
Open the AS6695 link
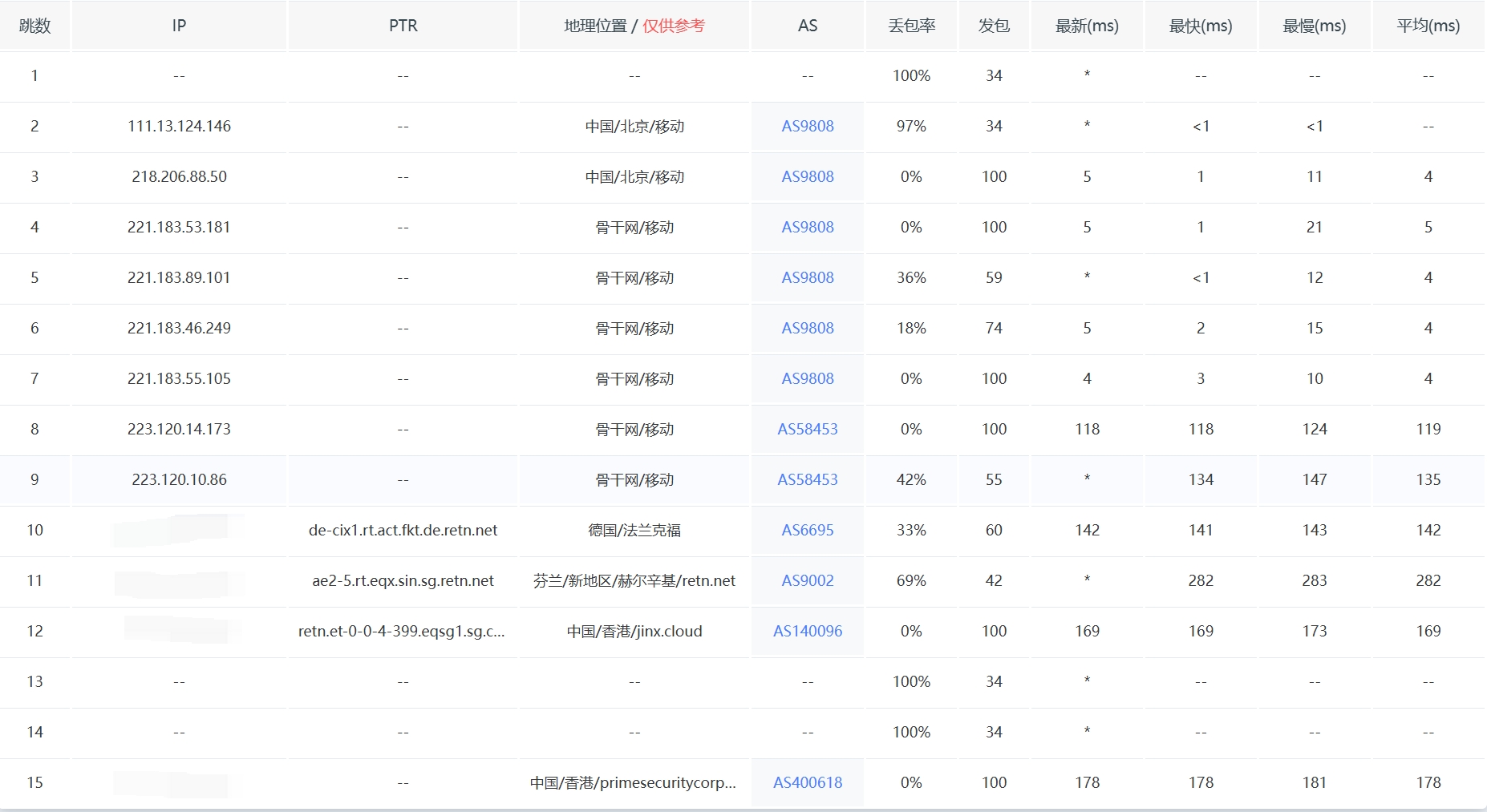tap(808, 530)
